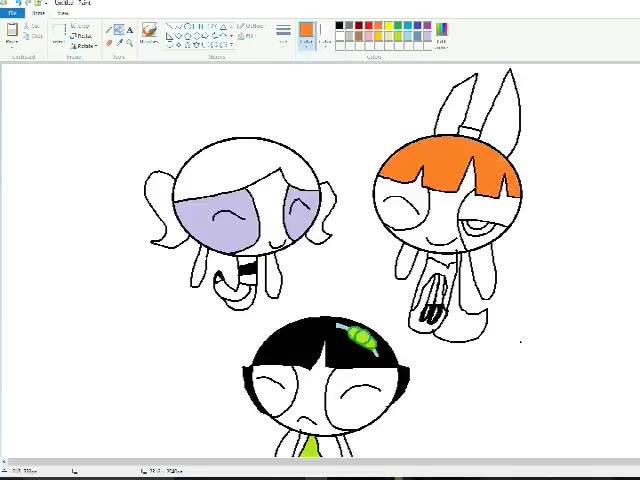Click the Resize button in the Image group
The image size is (640, 480).
(x=81, y=36)
